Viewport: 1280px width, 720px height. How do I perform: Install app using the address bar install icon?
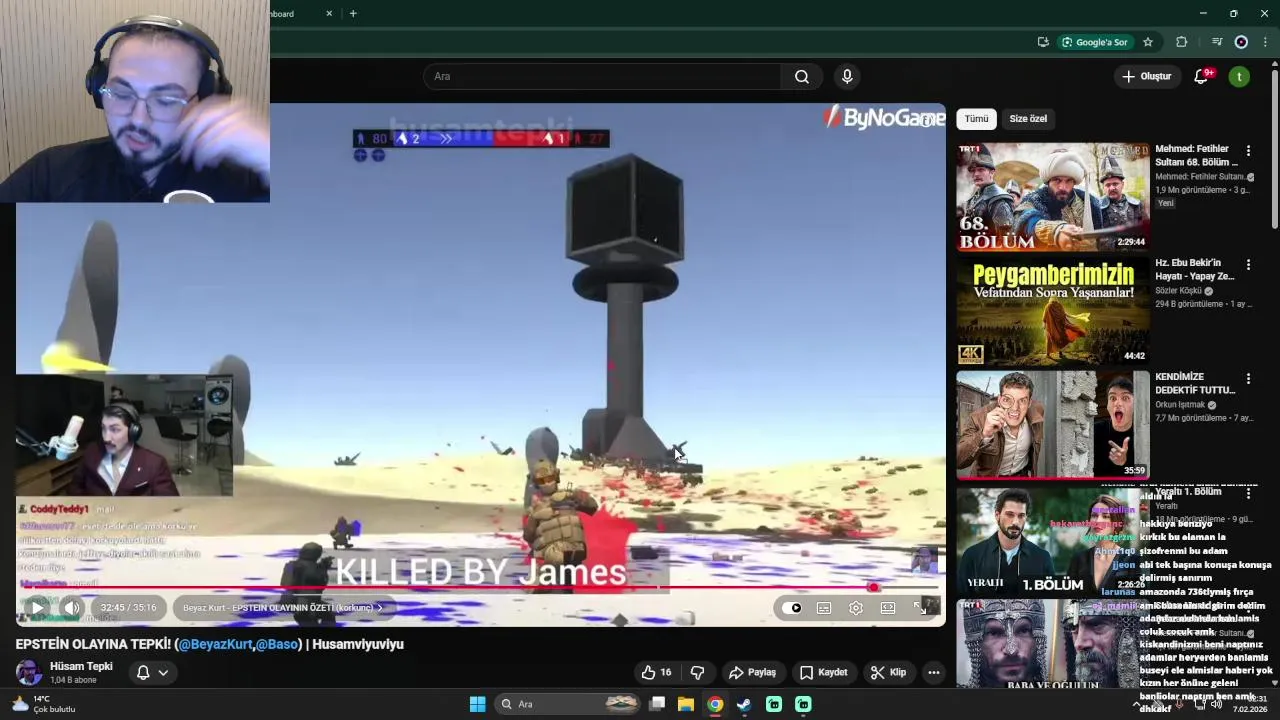[1043, 42]
